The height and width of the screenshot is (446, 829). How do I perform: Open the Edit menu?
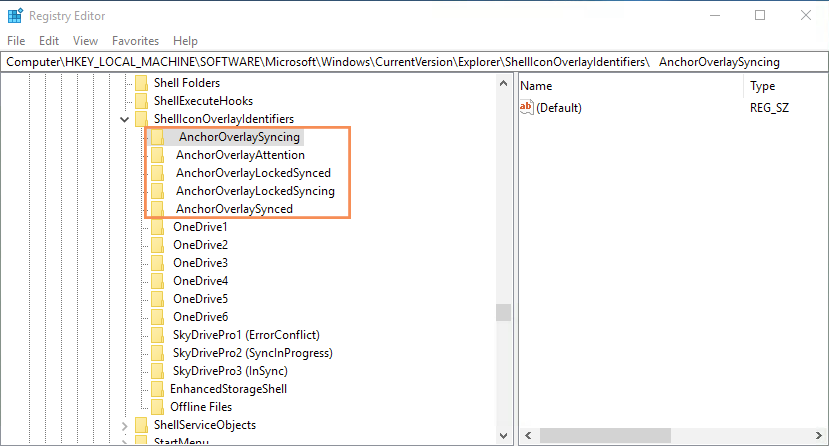pos(49,41)
